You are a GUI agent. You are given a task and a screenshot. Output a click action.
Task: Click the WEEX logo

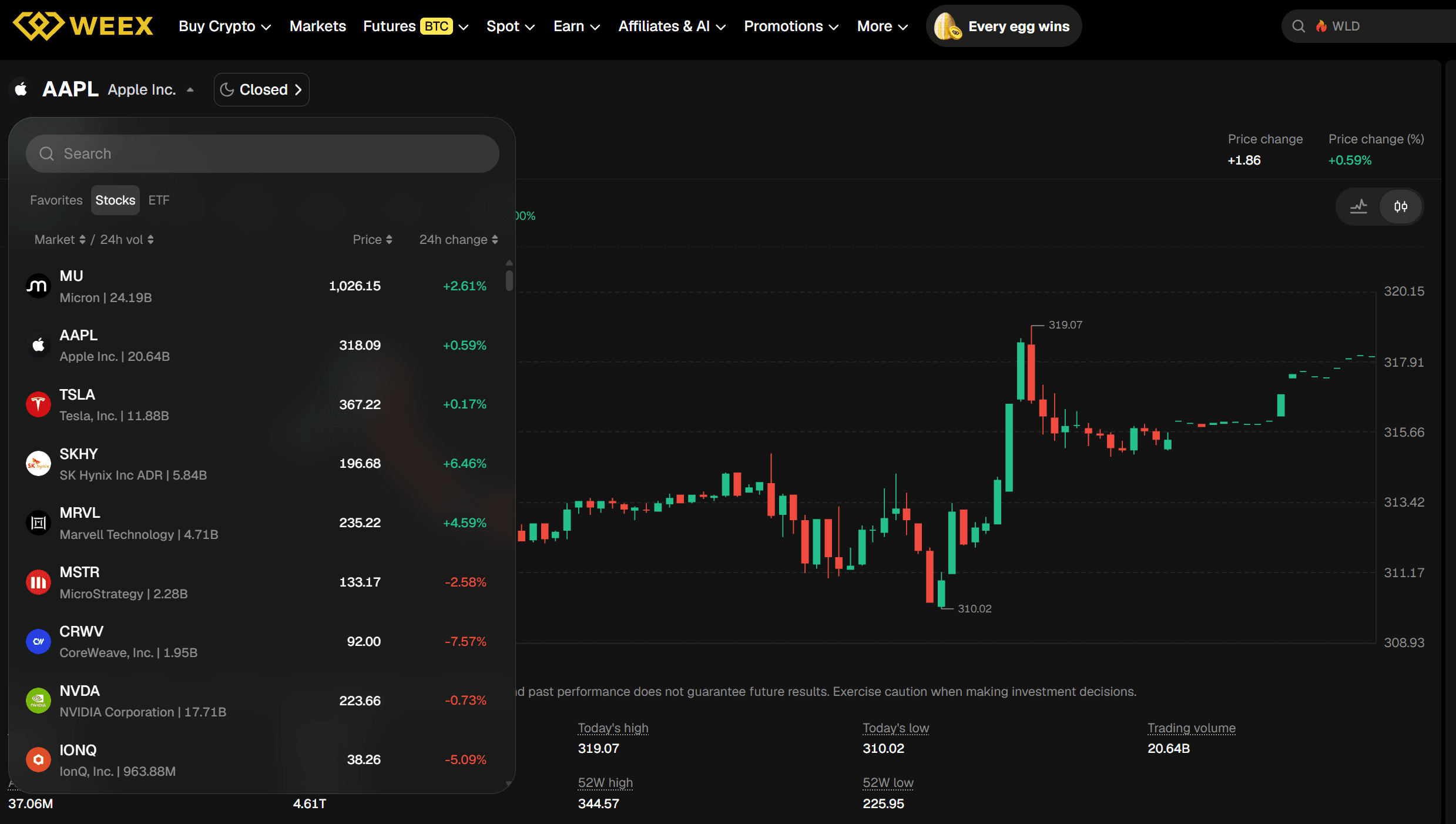point(83,26)
